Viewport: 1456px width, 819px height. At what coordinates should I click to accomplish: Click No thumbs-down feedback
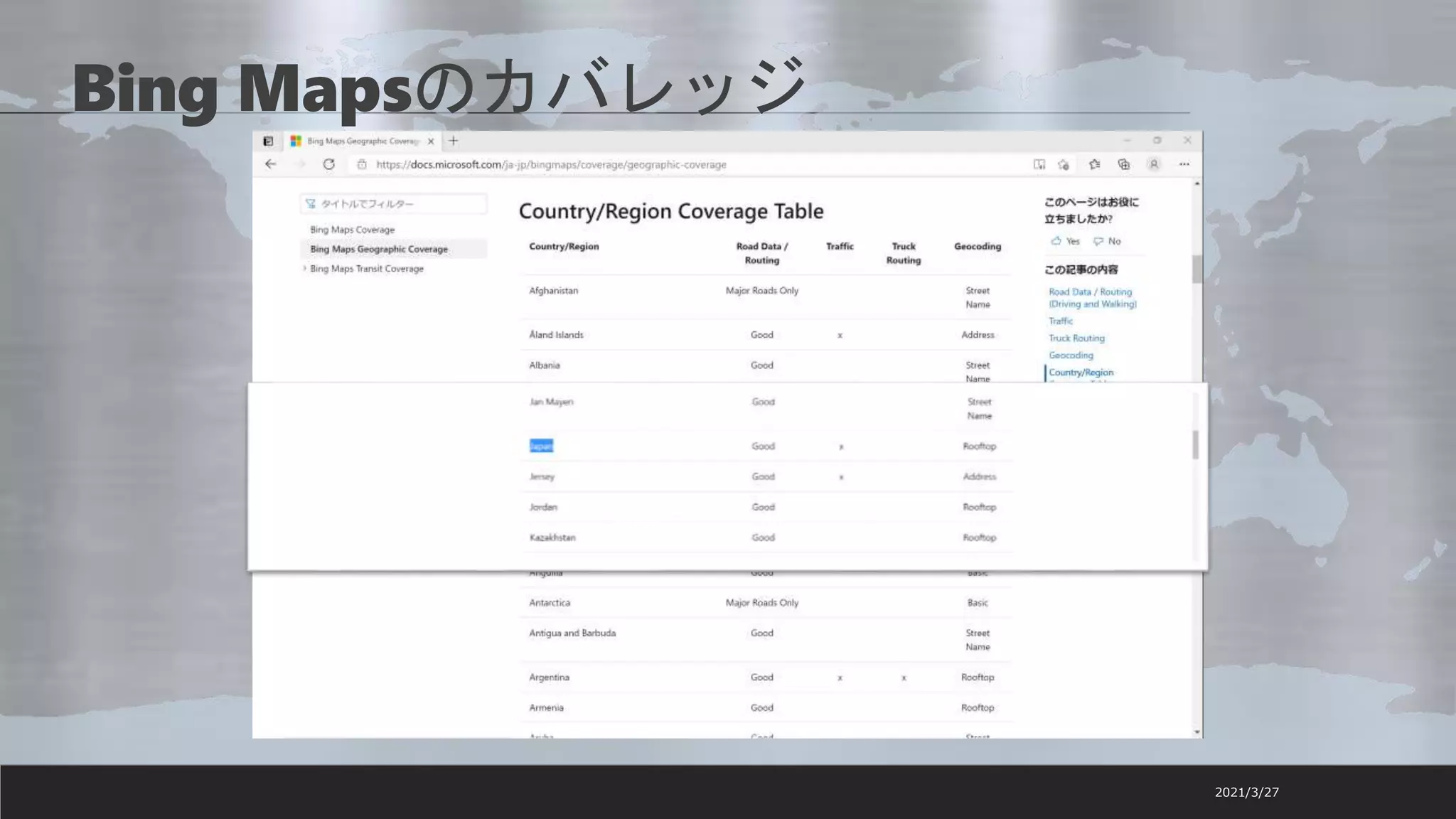point(1107,241)
